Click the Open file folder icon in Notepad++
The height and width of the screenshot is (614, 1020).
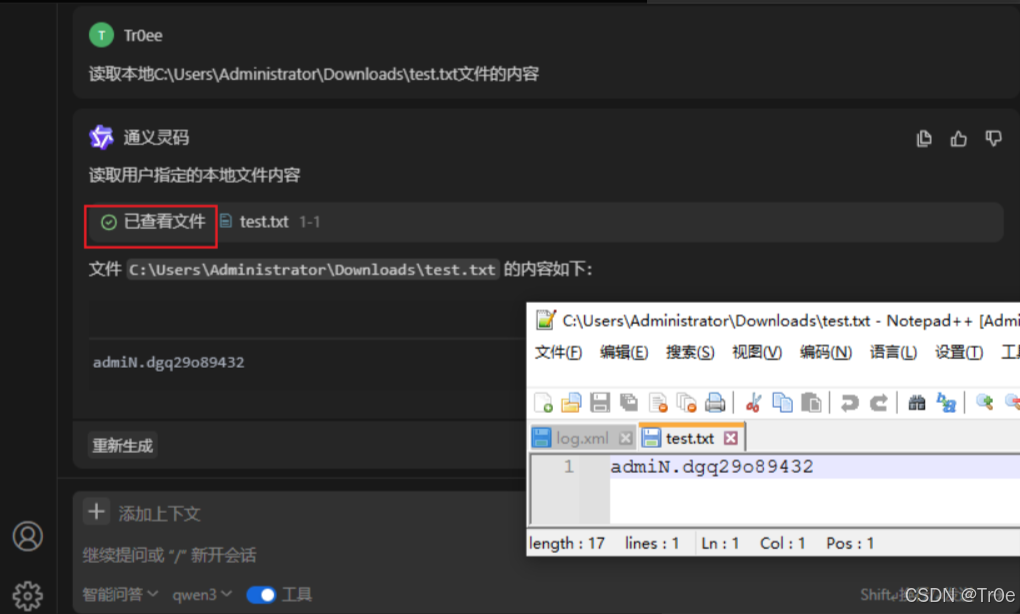click(571, 403)
